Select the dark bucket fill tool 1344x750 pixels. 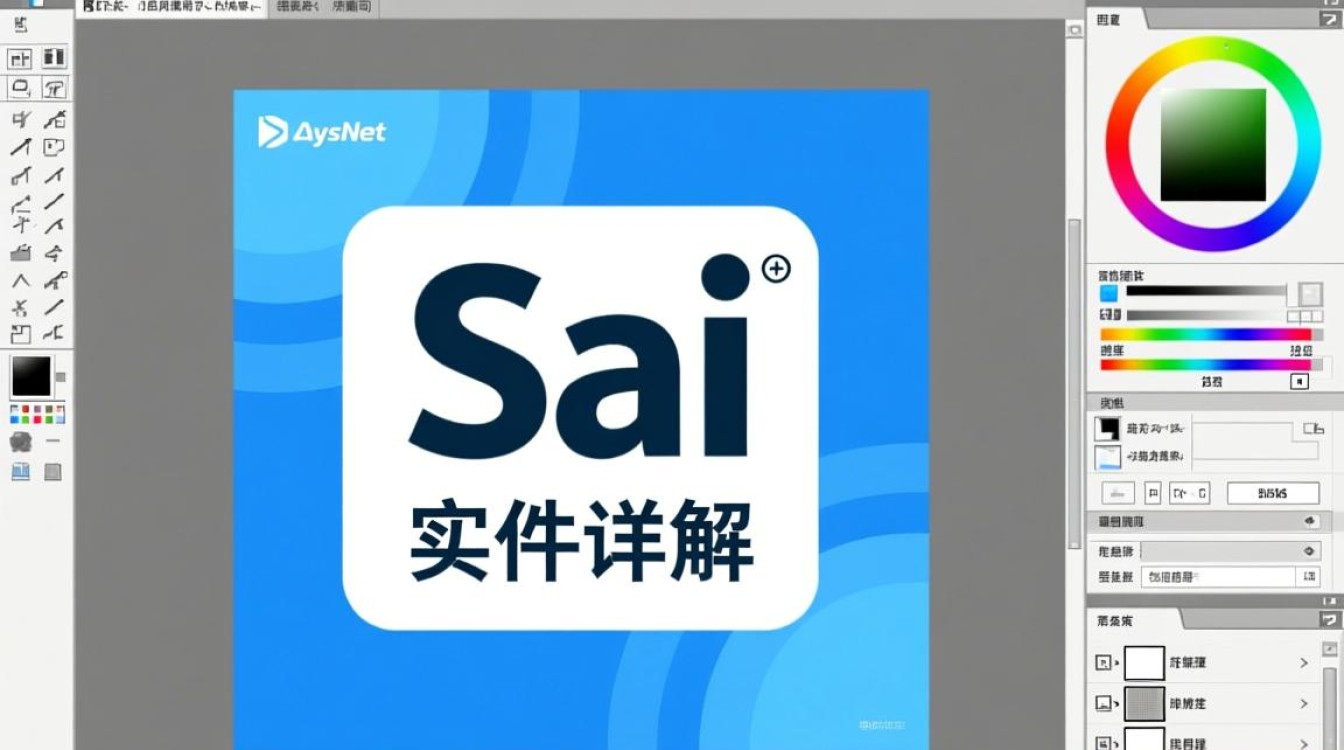[x=21, y=254]
